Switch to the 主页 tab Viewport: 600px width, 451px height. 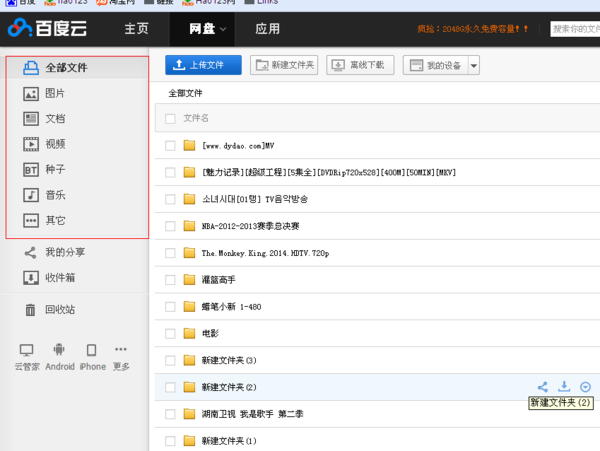(136, 29)
